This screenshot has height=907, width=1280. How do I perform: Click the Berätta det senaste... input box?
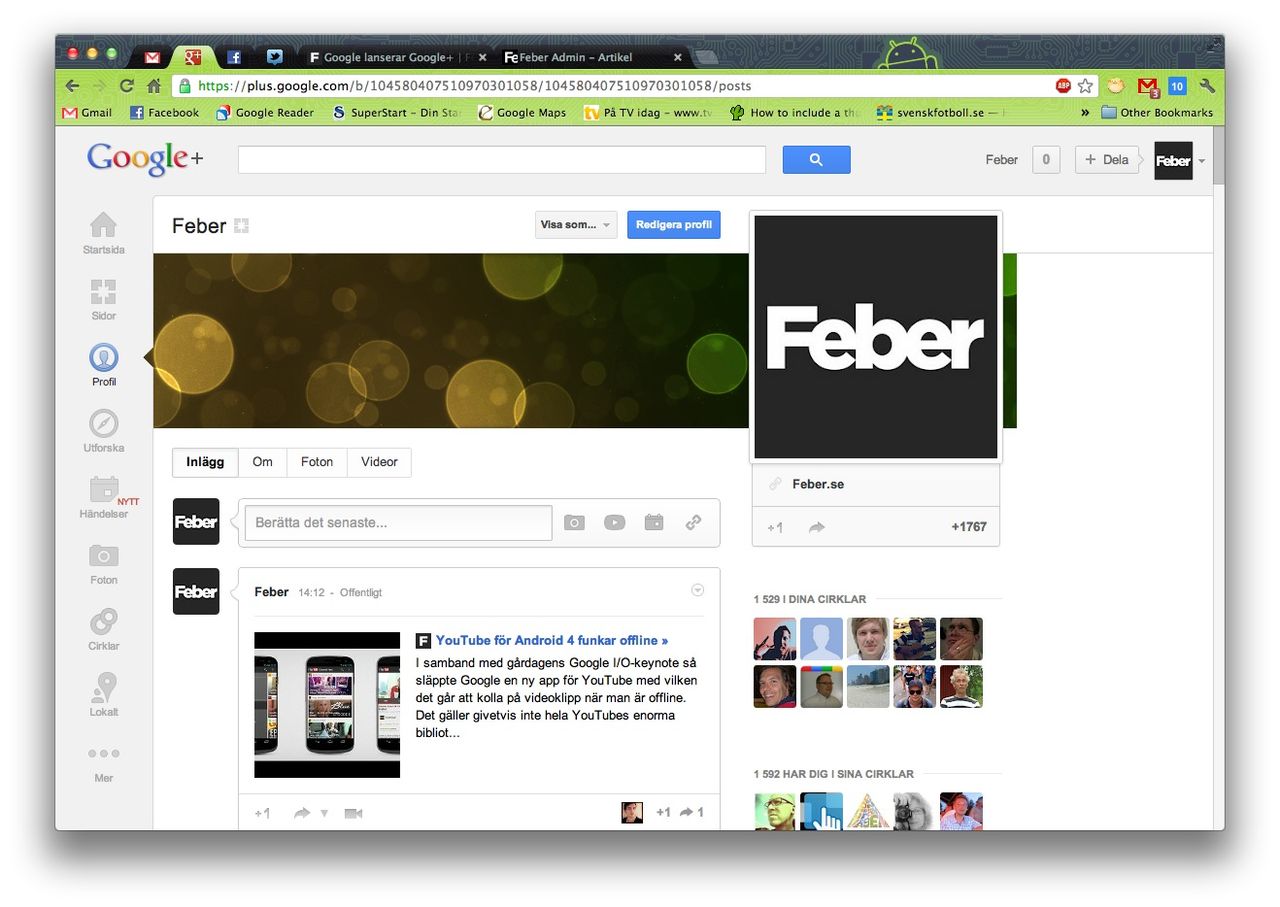tap(398, 523)
